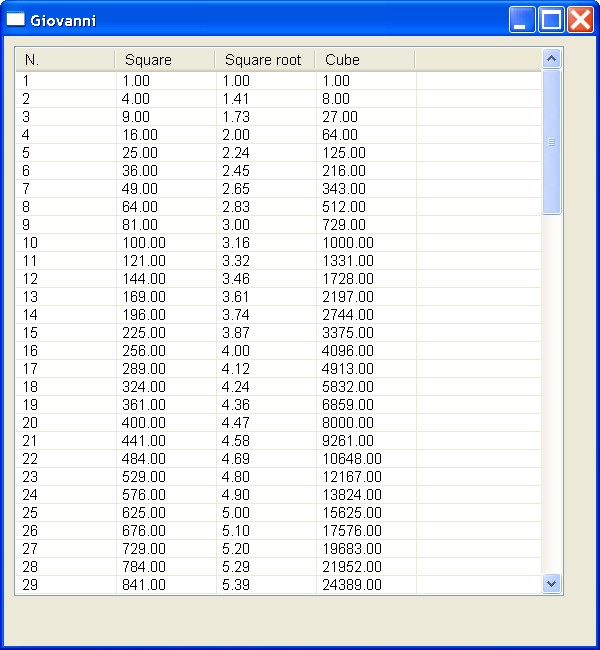Select the cube value '4096.00'

[x=348, y=351]
